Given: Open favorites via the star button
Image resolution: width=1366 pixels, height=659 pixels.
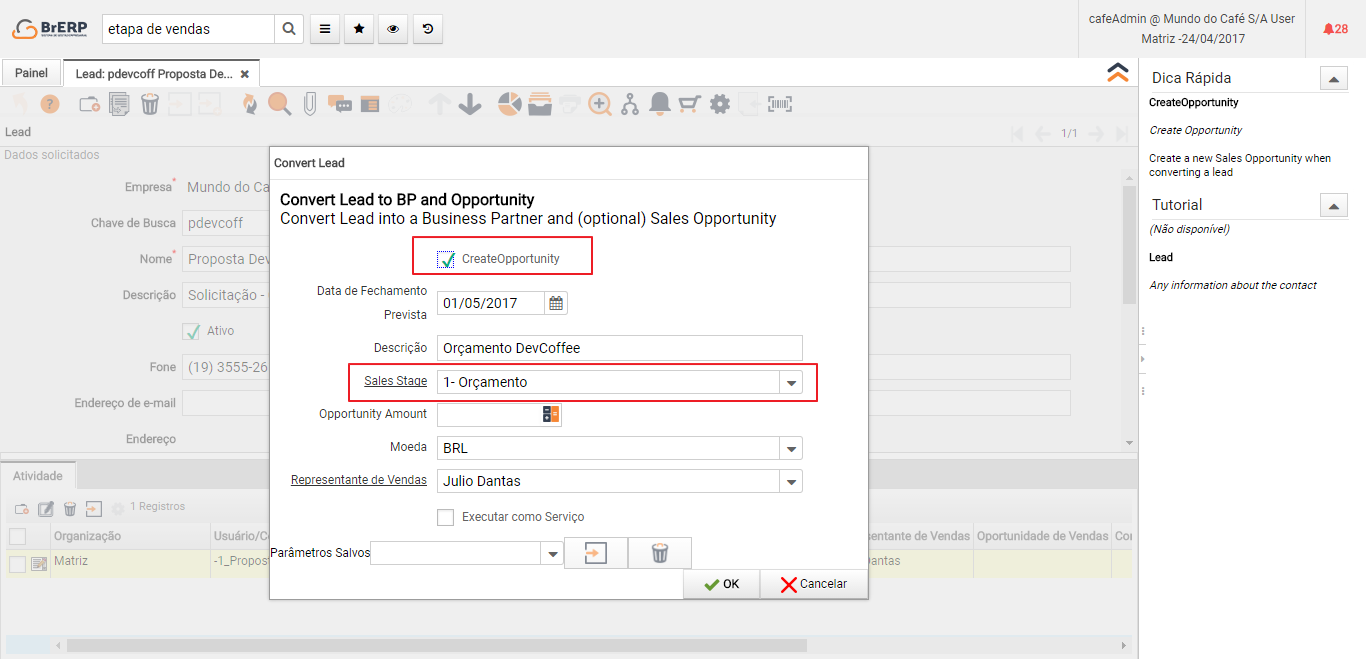Looking at the screenshot, I should 359,29.
